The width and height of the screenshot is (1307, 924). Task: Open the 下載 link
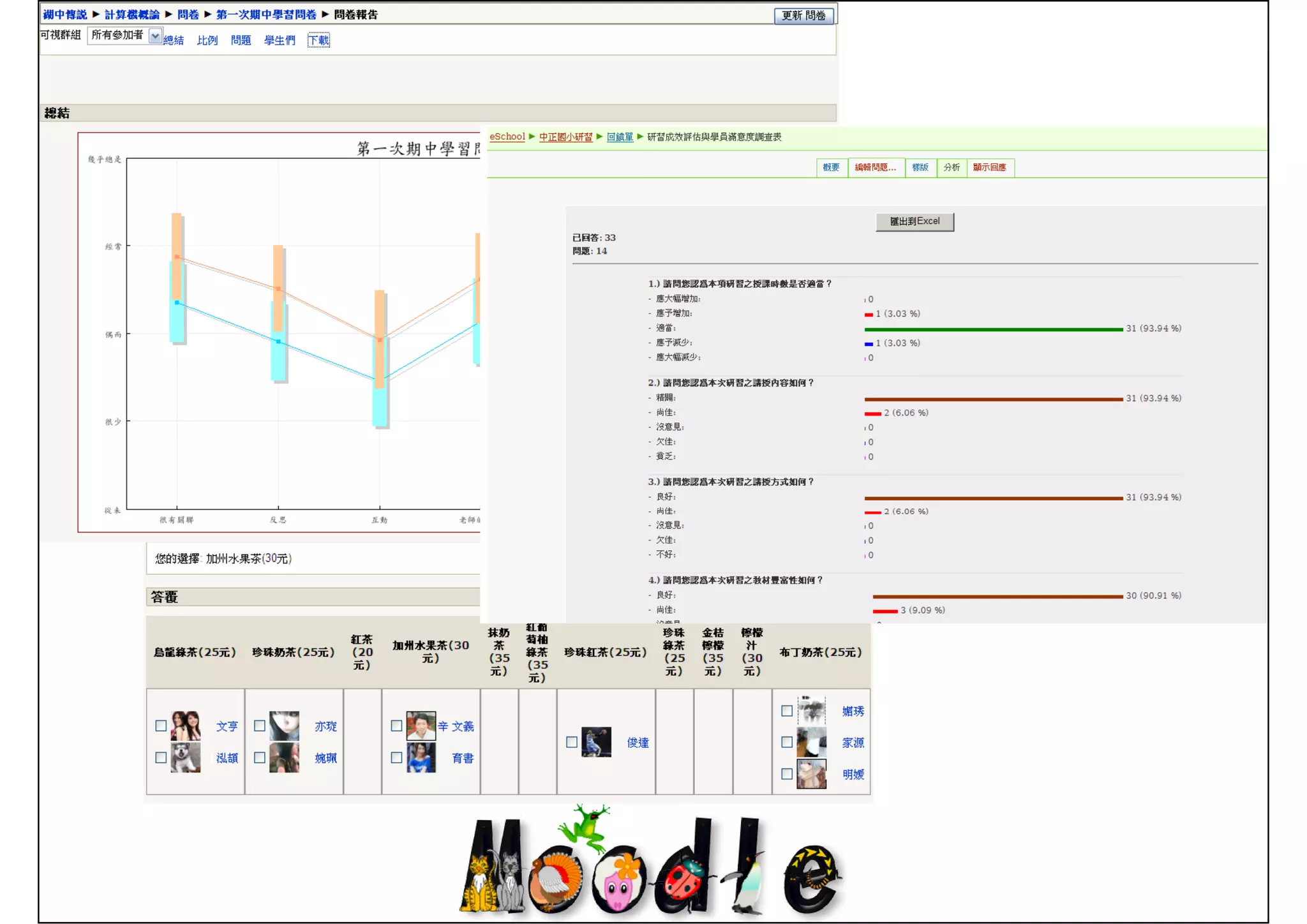point(318,40)
